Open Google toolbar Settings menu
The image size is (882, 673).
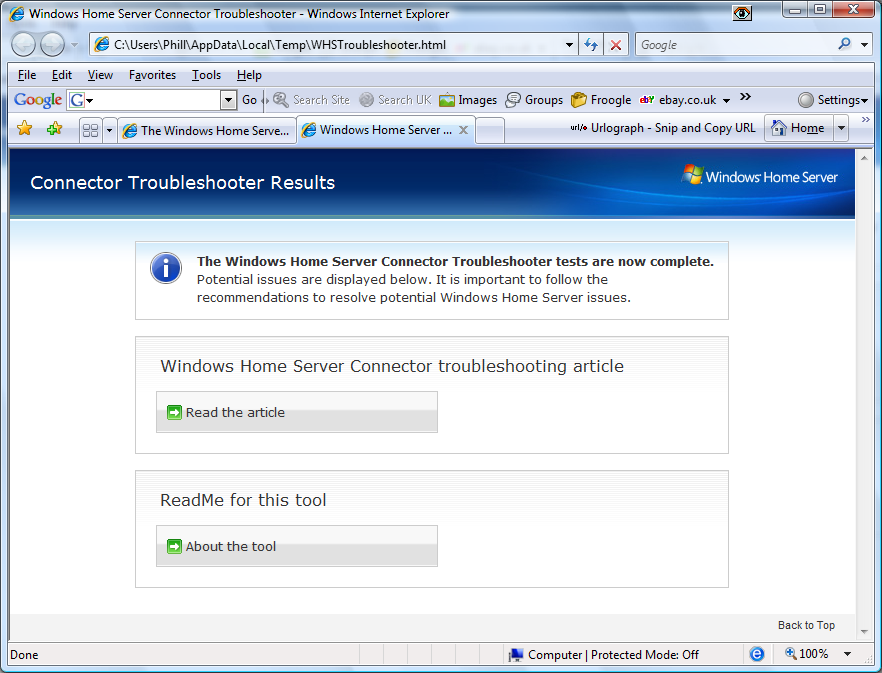click(833, 100)
